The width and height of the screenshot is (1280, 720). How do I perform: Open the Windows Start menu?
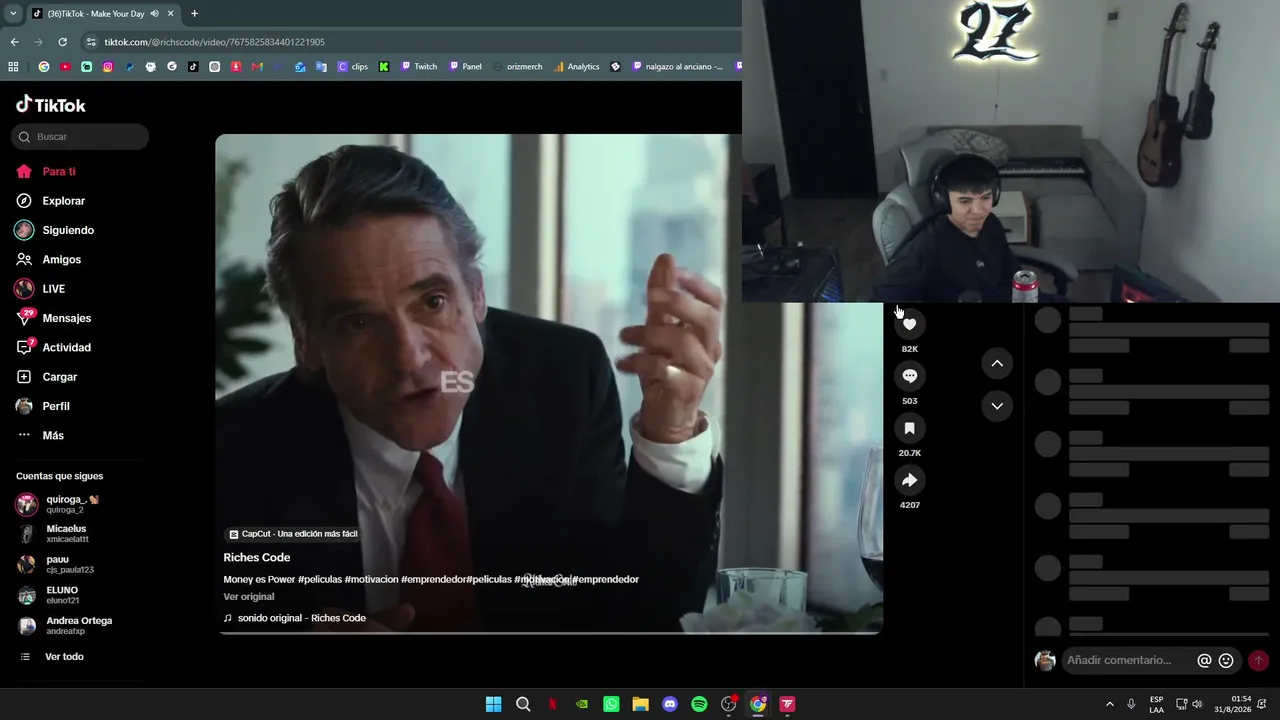(493, 704)
